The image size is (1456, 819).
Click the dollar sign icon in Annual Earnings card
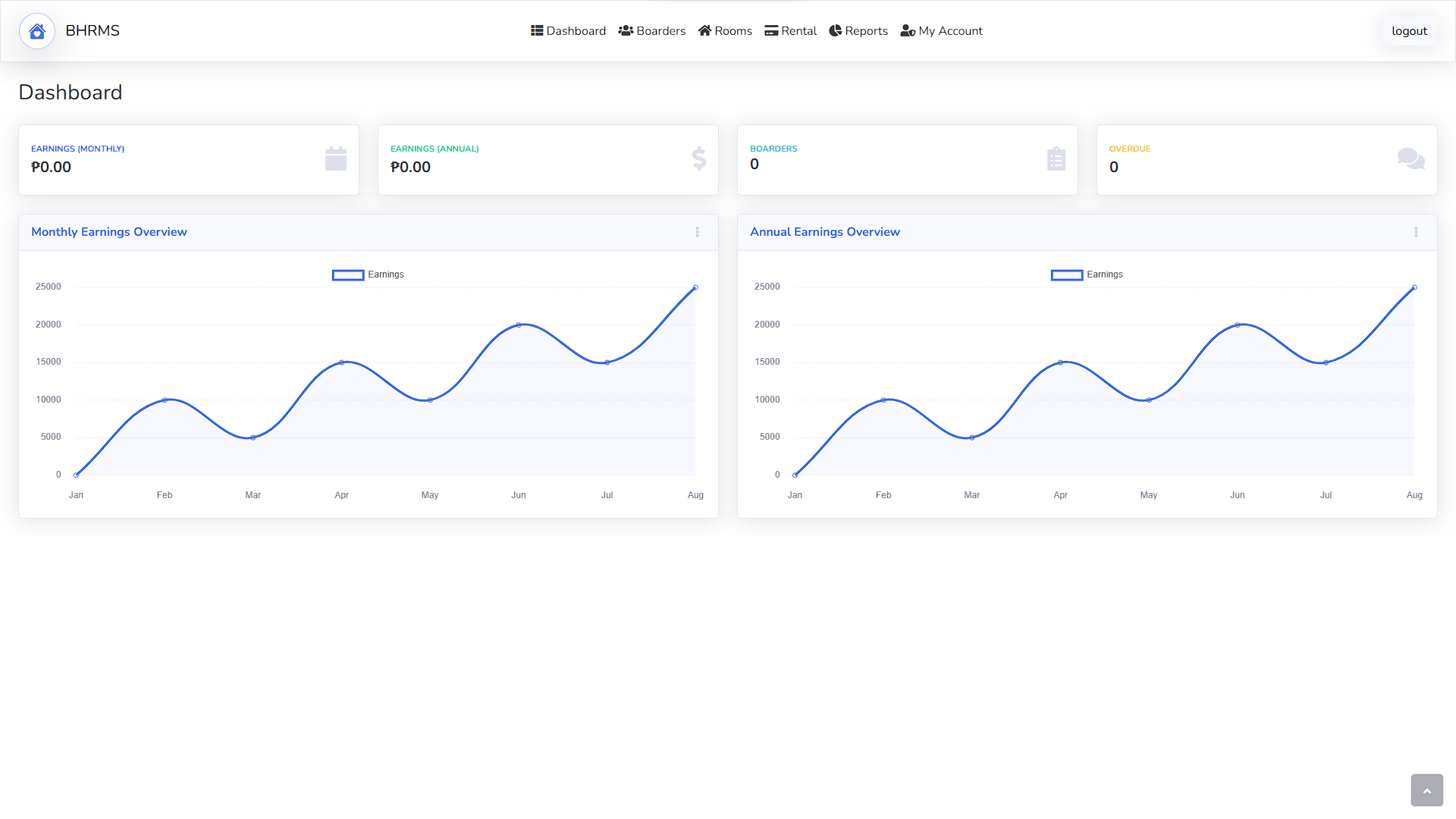(x=699, y=158)
